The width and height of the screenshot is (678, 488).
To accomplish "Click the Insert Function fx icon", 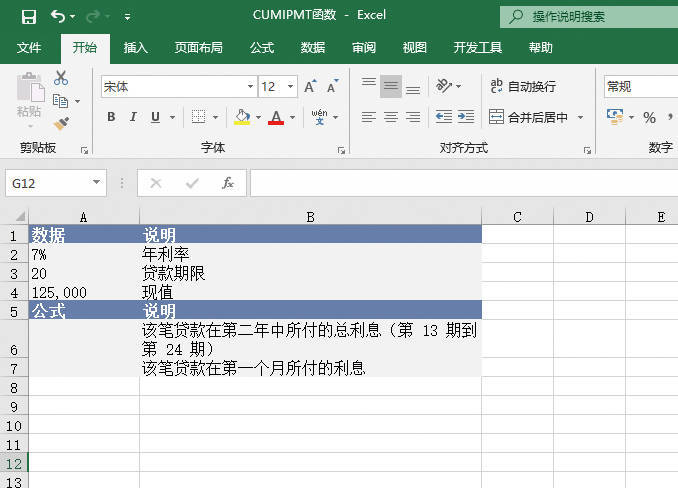I will click(227, 183).
